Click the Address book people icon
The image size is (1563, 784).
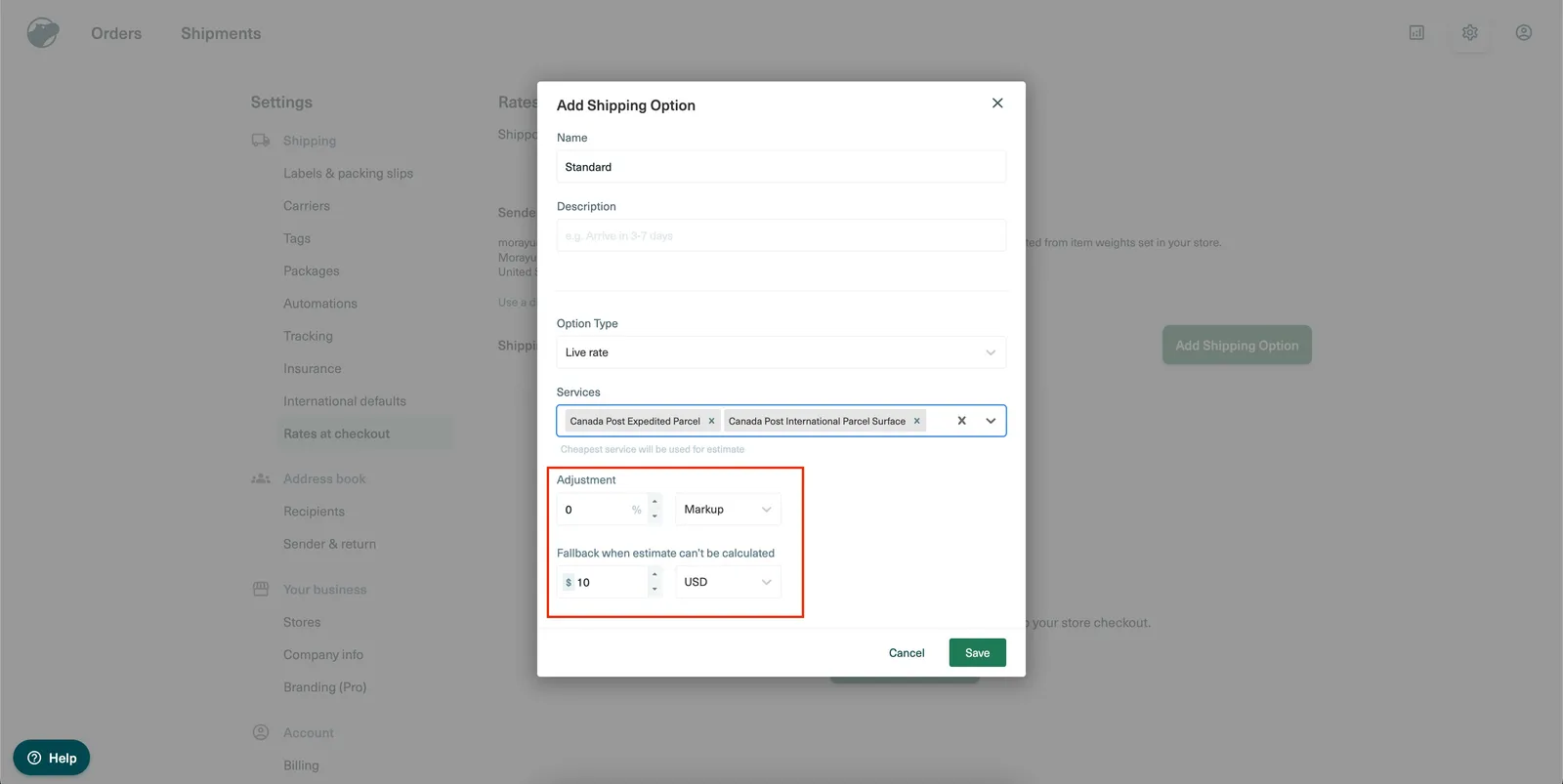tap(261, 478)
